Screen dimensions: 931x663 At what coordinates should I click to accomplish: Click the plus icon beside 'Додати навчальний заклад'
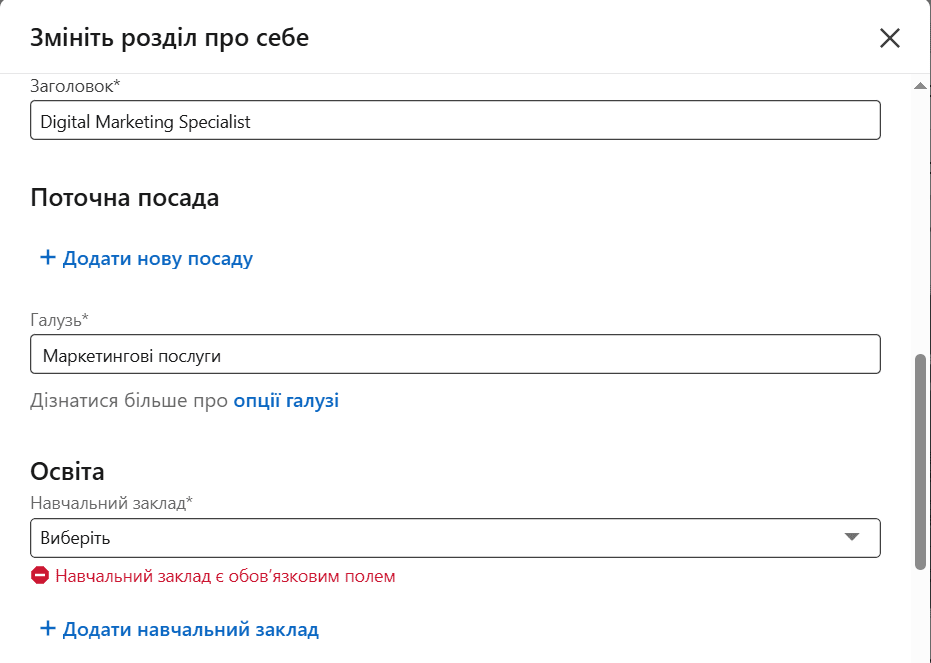pos(47,629)
